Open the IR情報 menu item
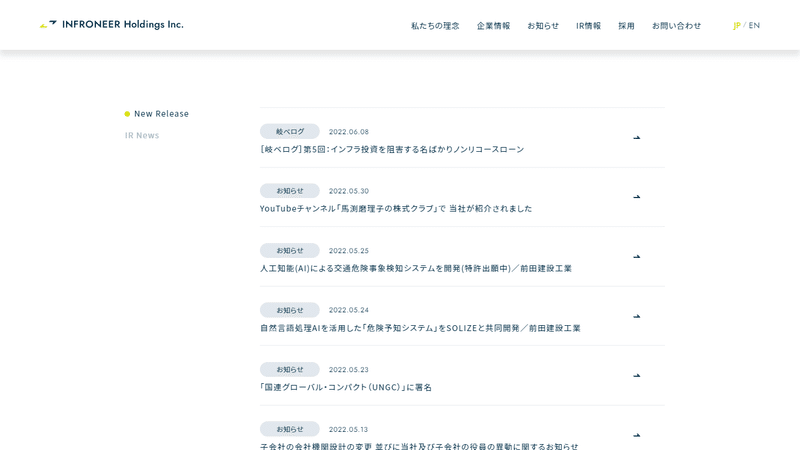Viewport: 800px width, 450px height. [x=588, y=26]
